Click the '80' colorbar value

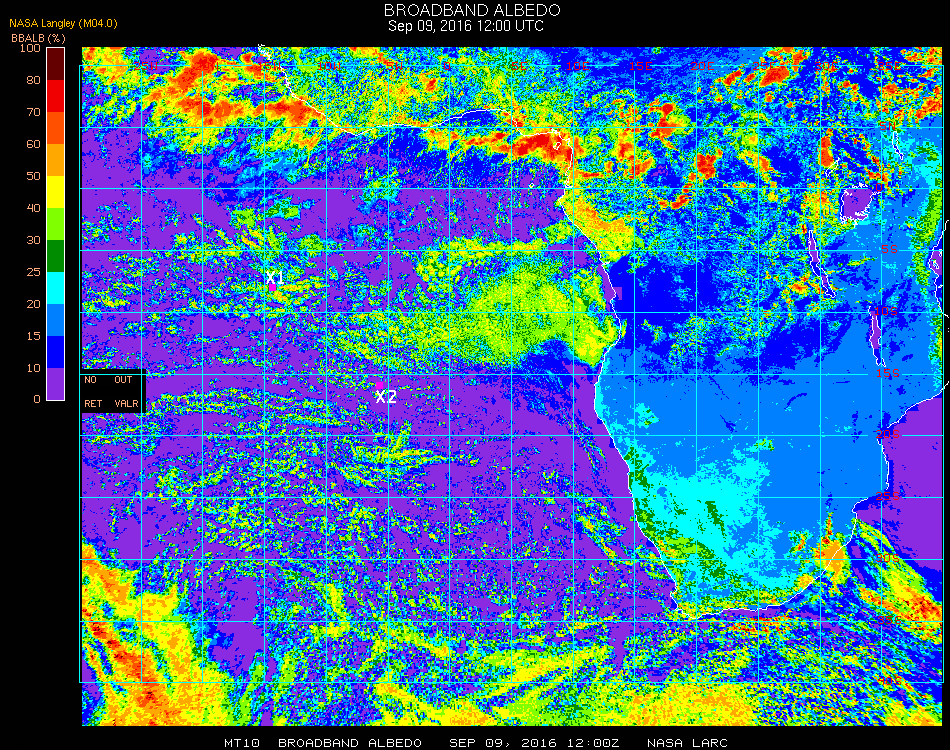tap(33, 80)
